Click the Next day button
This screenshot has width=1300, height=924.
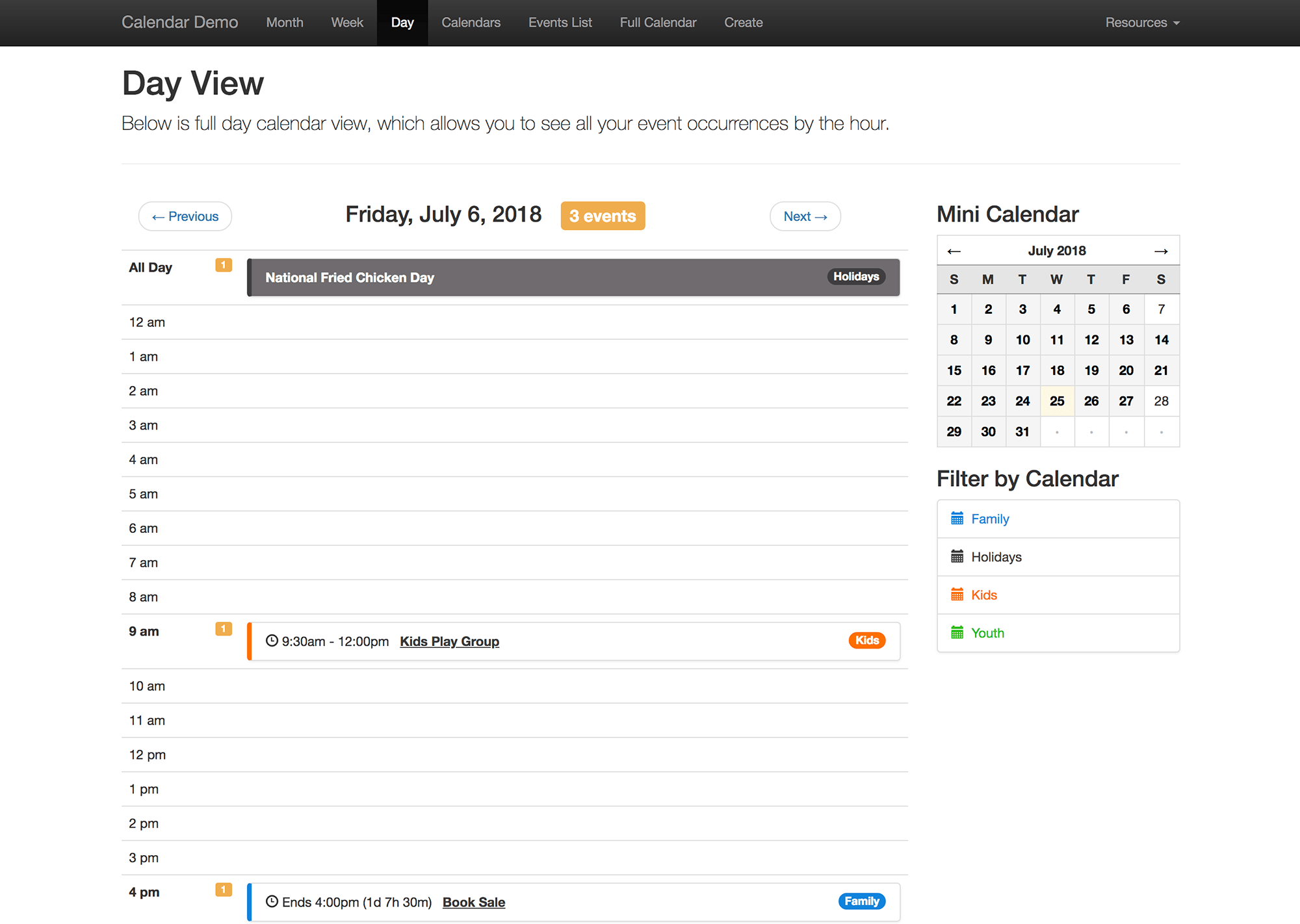[805, 216]
